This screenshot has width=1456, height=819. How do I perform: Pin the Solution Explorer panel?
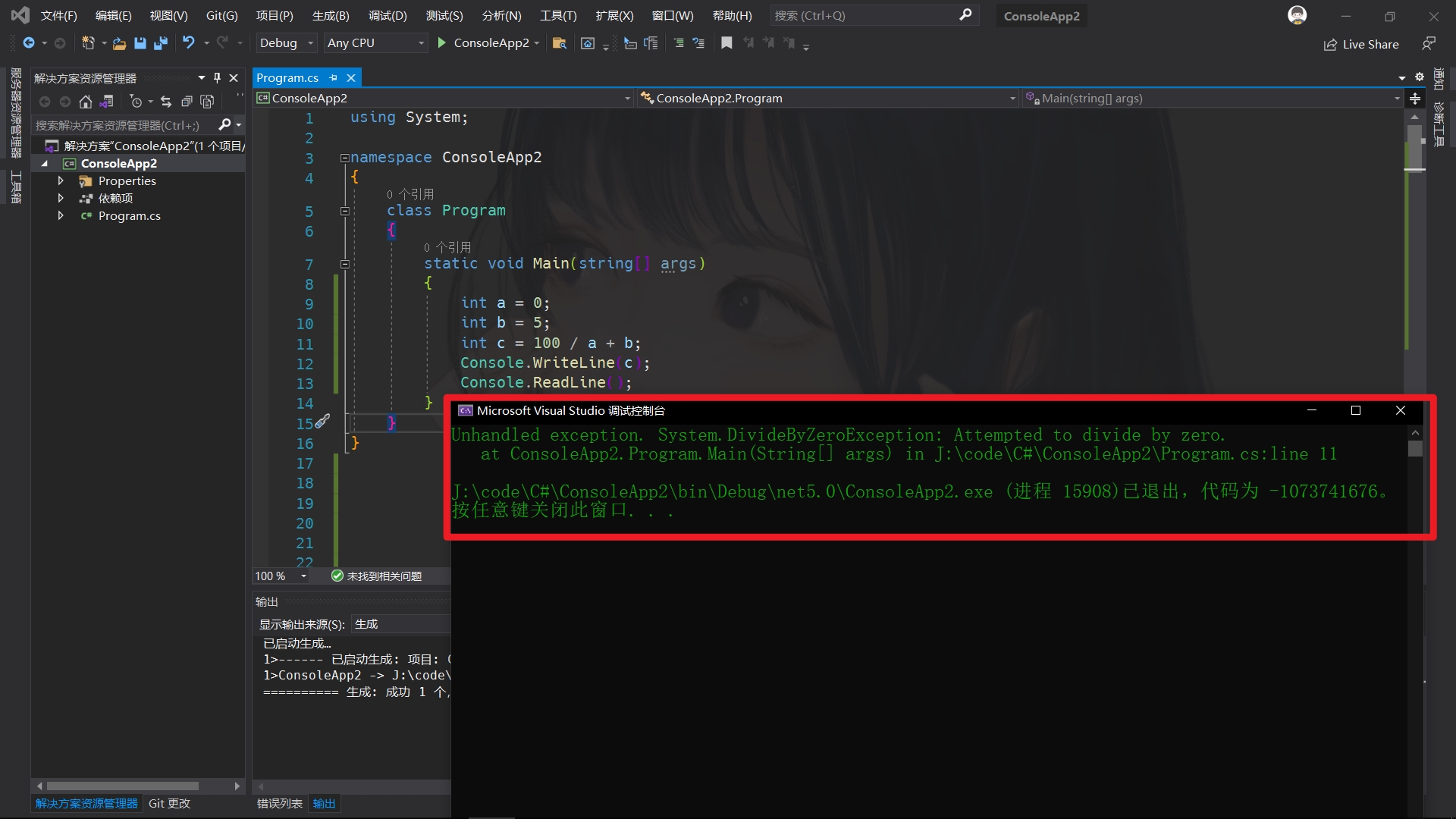[x=217, y=77]
